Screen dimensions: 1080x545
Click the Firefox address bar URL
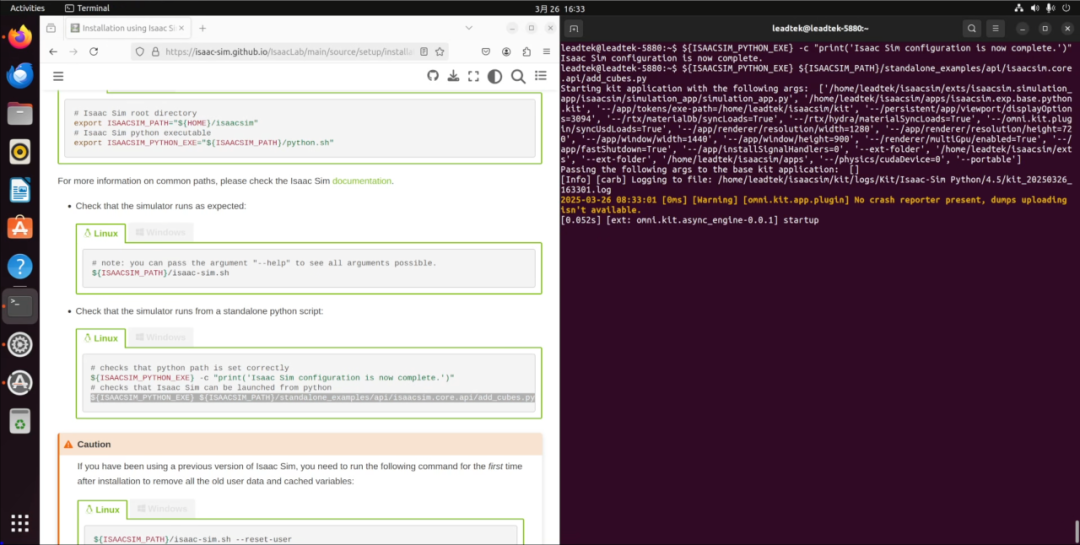tap(289, 52)
